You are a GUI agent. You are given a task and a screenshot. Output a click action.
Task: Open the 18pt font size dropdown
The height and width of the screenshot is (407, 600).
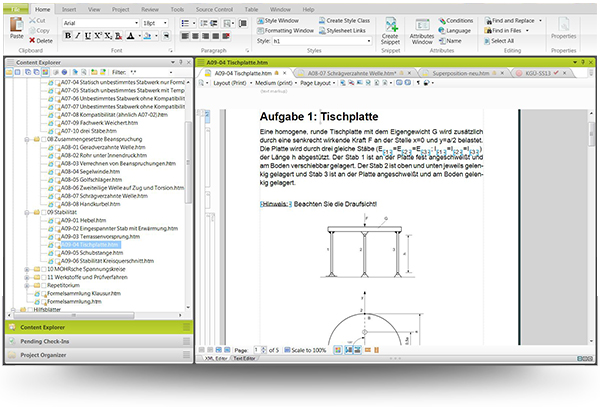point(165,23)
